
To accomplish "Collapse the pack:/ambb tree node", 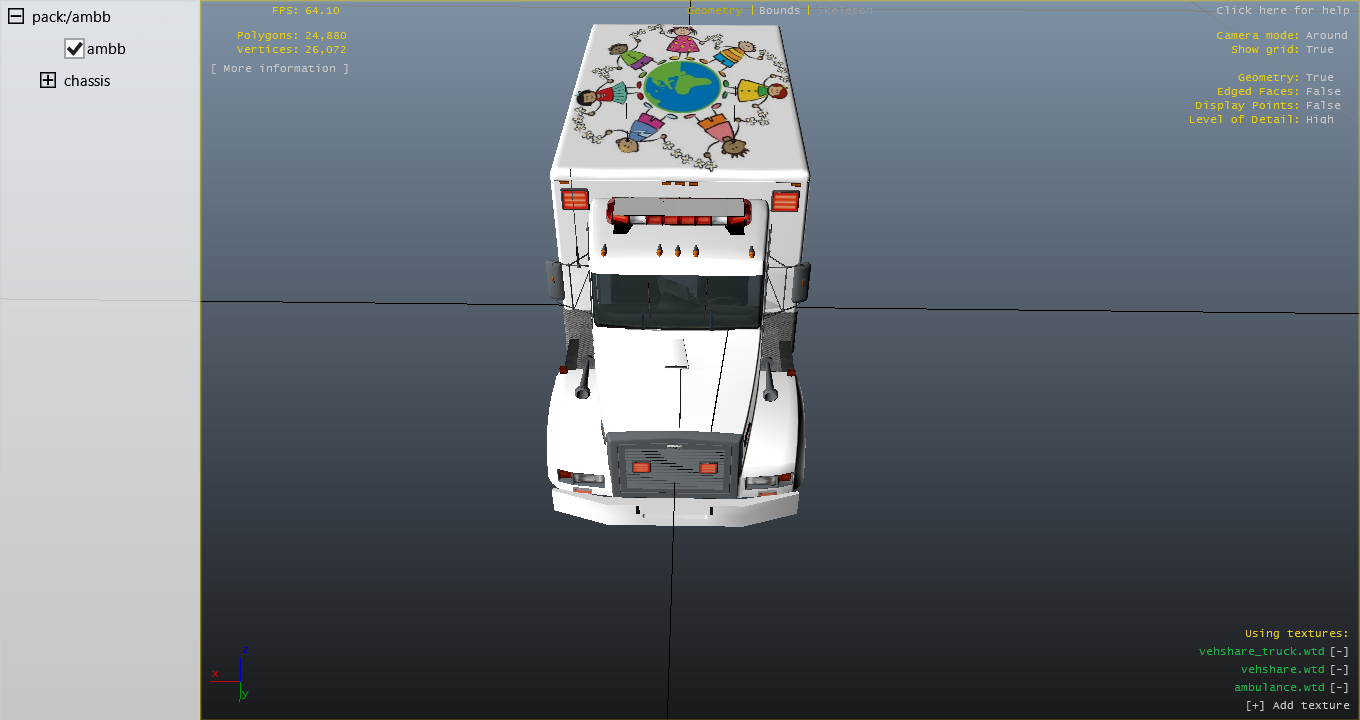I will click(x=16, y=17).
